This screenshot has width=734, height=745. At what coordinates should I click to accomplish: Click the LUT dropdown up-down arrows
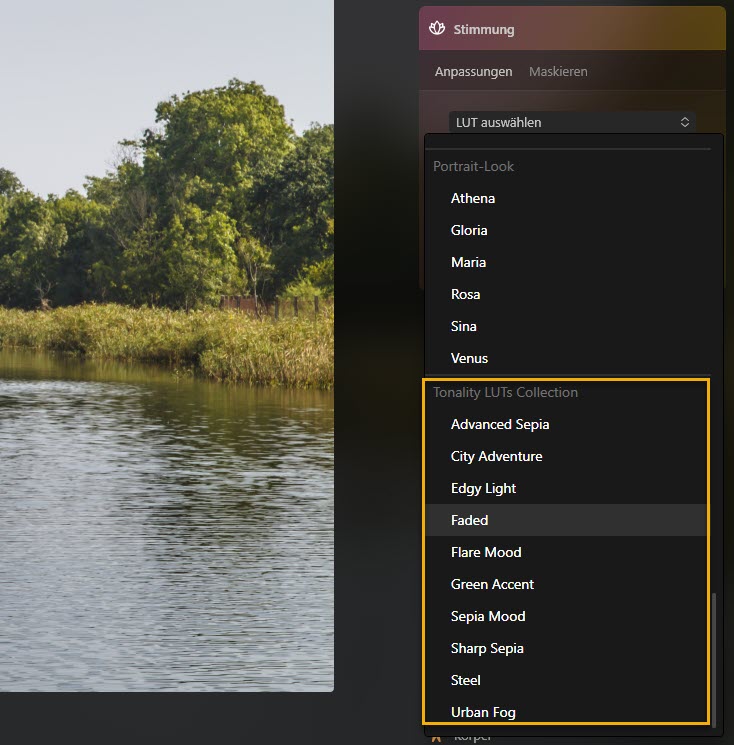click(x=685, y=122)
